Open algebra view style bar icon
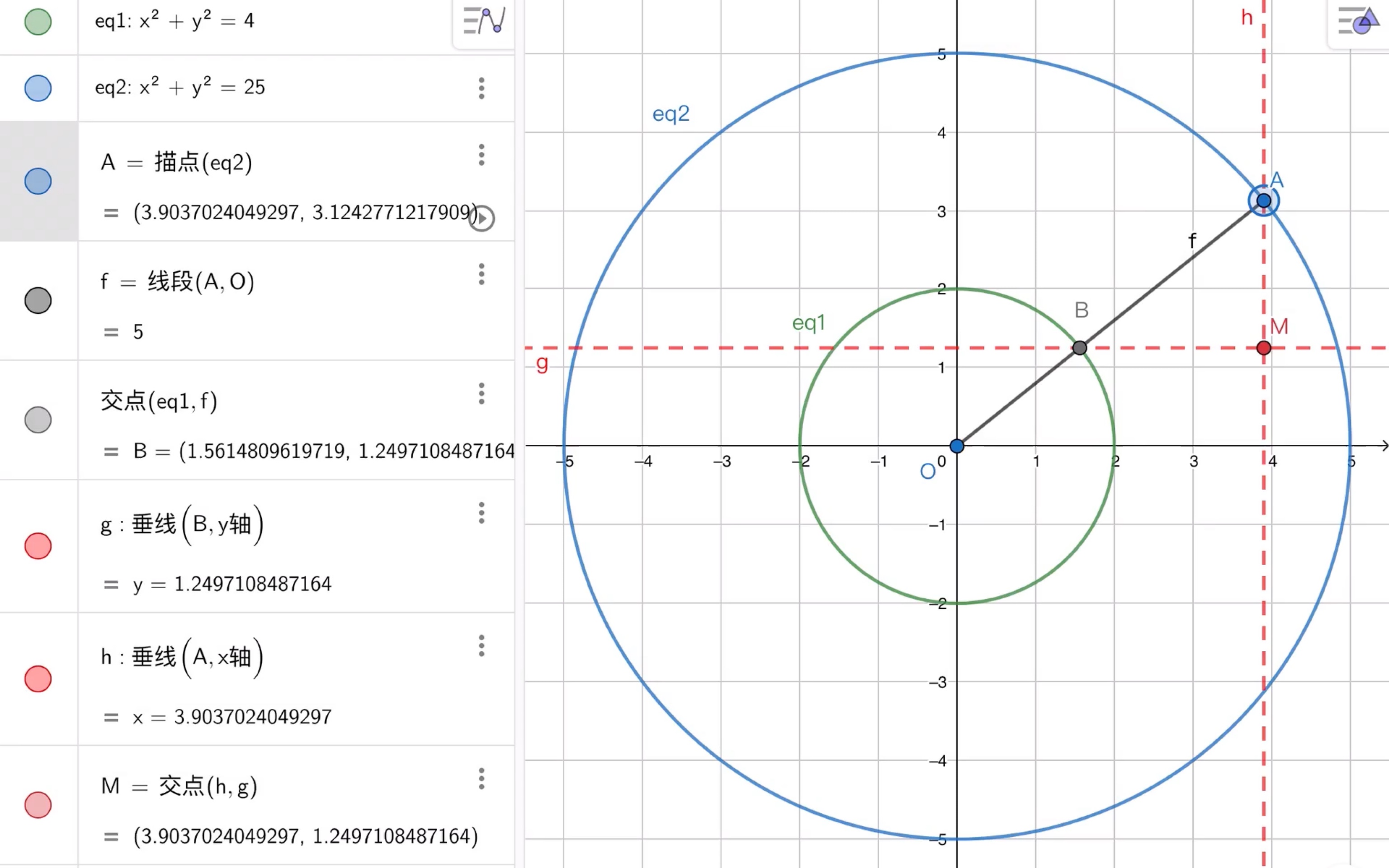 coord(483,21)
